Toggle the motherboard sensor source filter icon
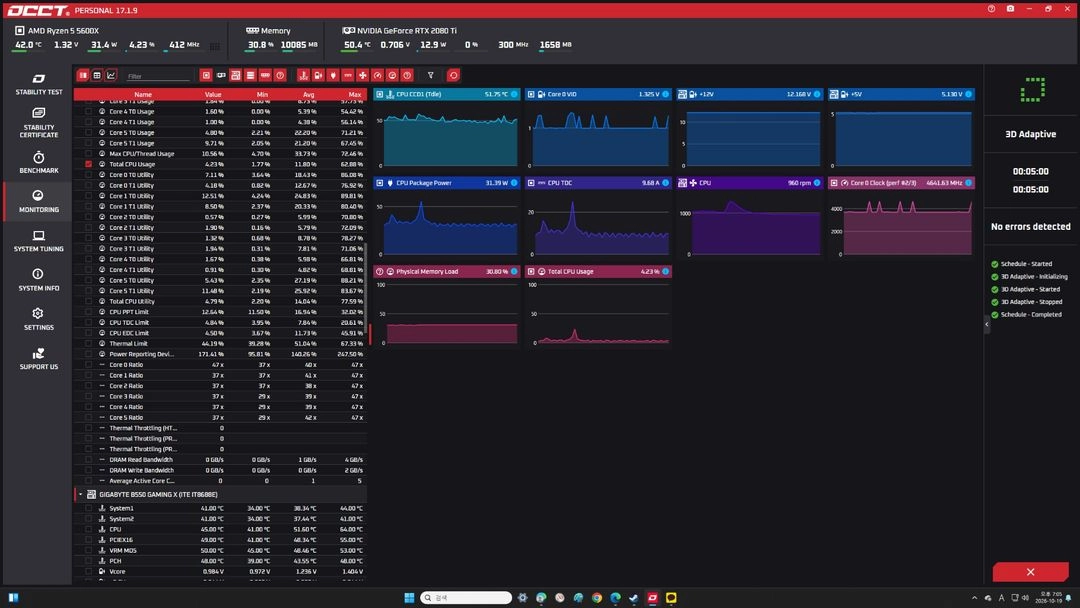The width and height of the screenshot is (1080, 608). click(x=236, y=75)
